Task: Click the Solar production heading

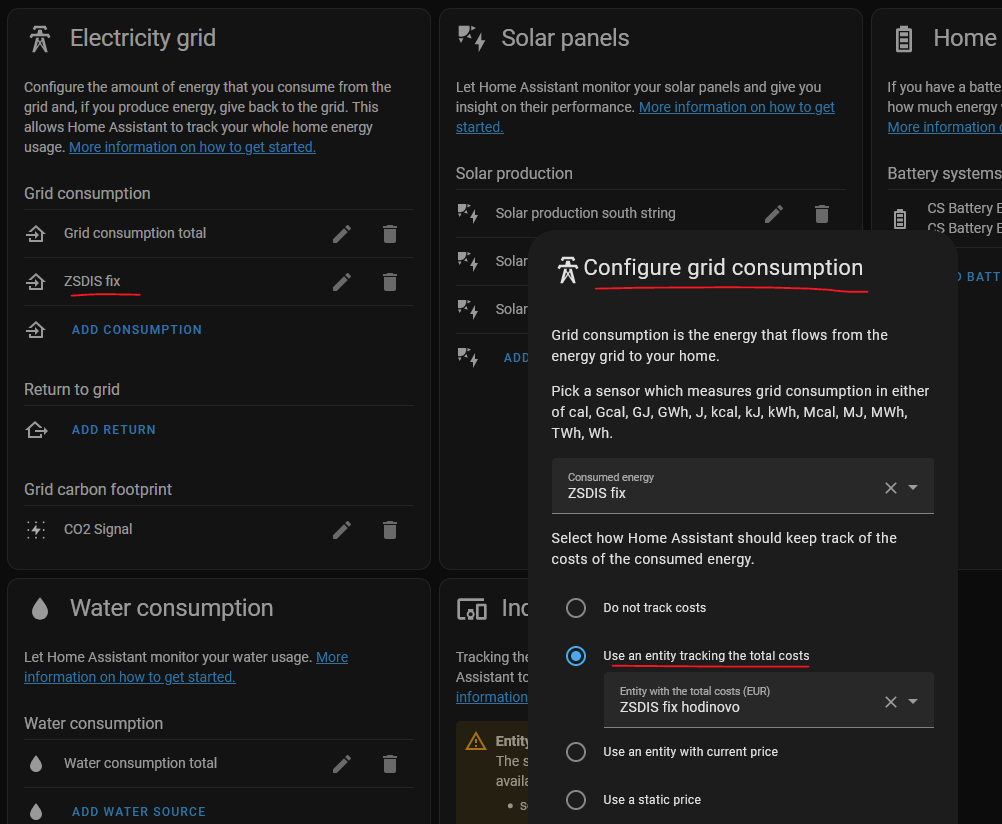Action: point(514,173)
